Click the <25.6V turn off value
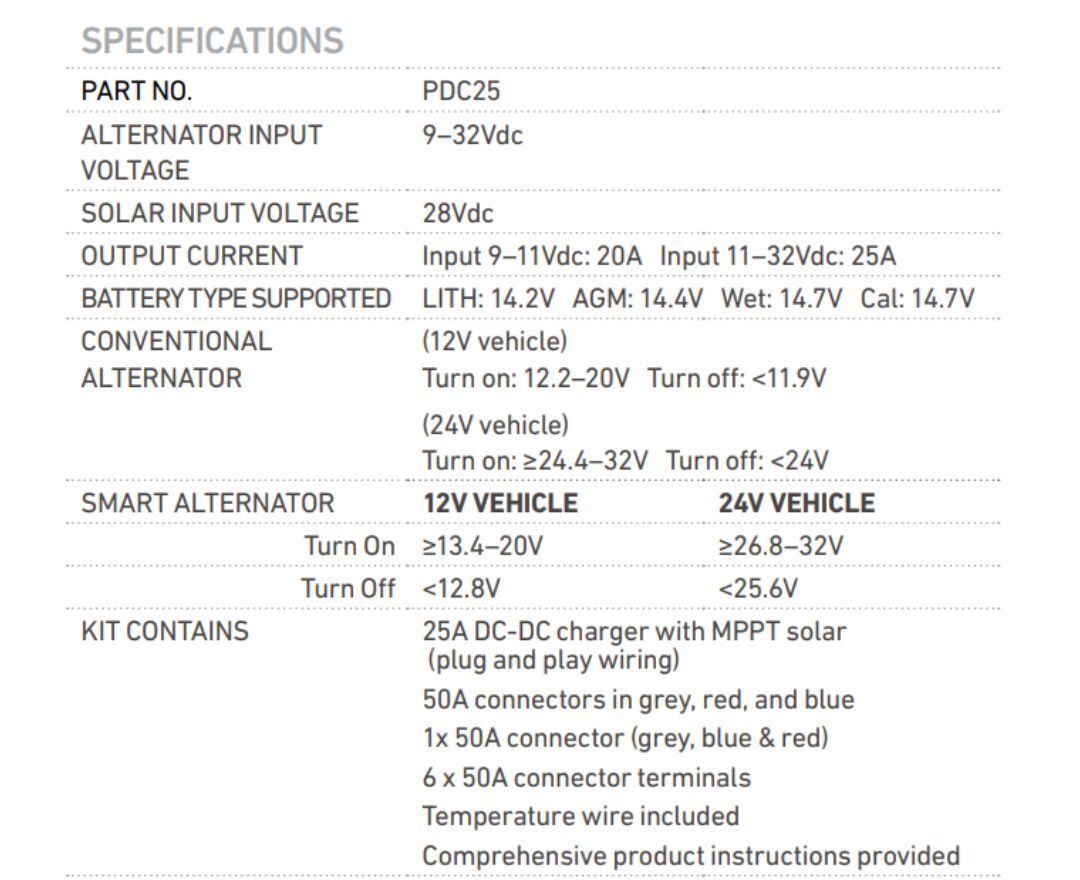Viewport: 1080px width, 880px height. (758, 588)
